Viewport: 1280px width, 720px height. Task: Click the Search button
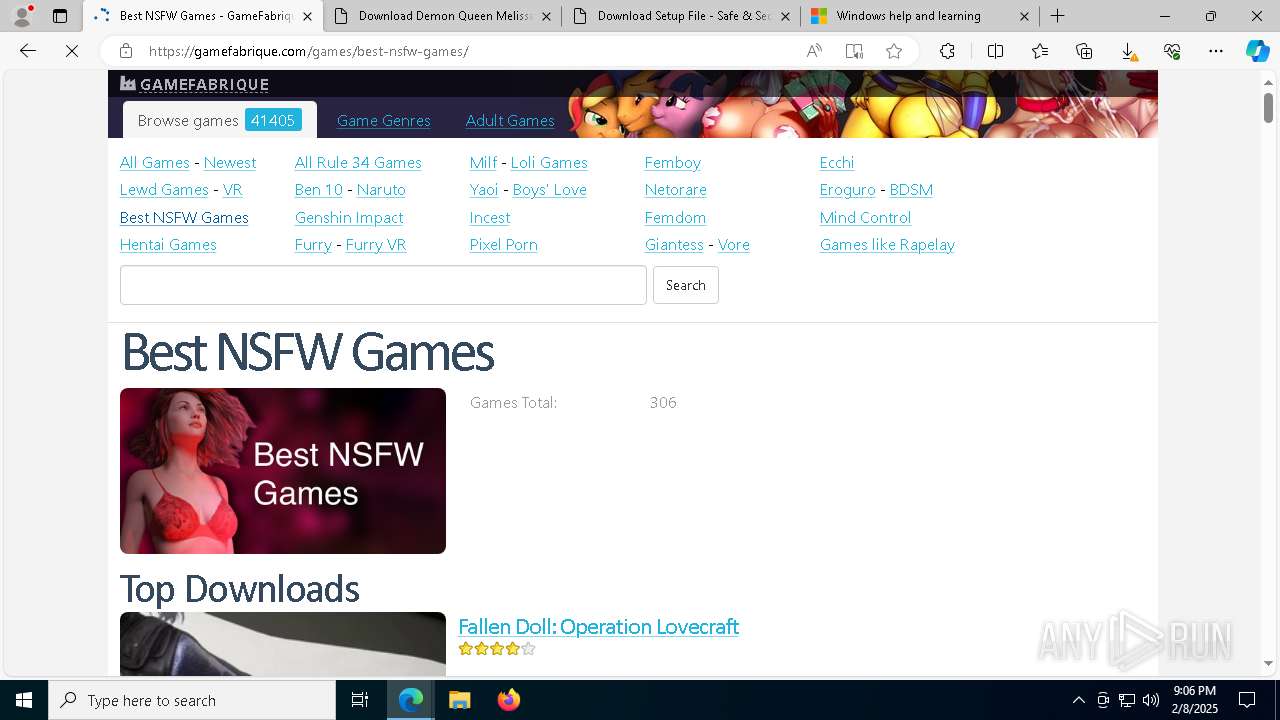[x=686, y=285]
